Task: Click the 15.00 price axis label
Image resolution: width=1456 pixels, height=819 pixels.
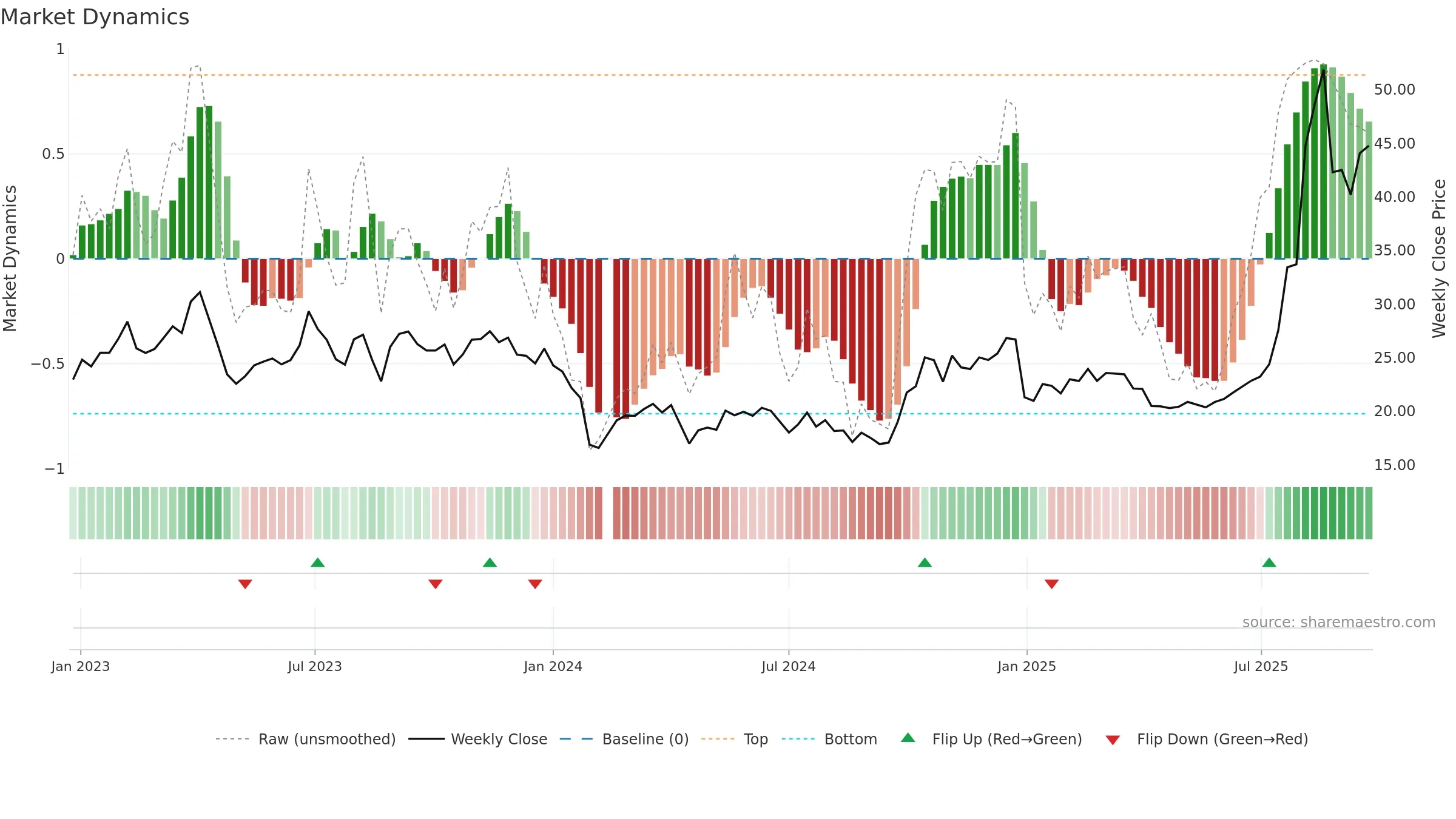Action: [1394, 465]
